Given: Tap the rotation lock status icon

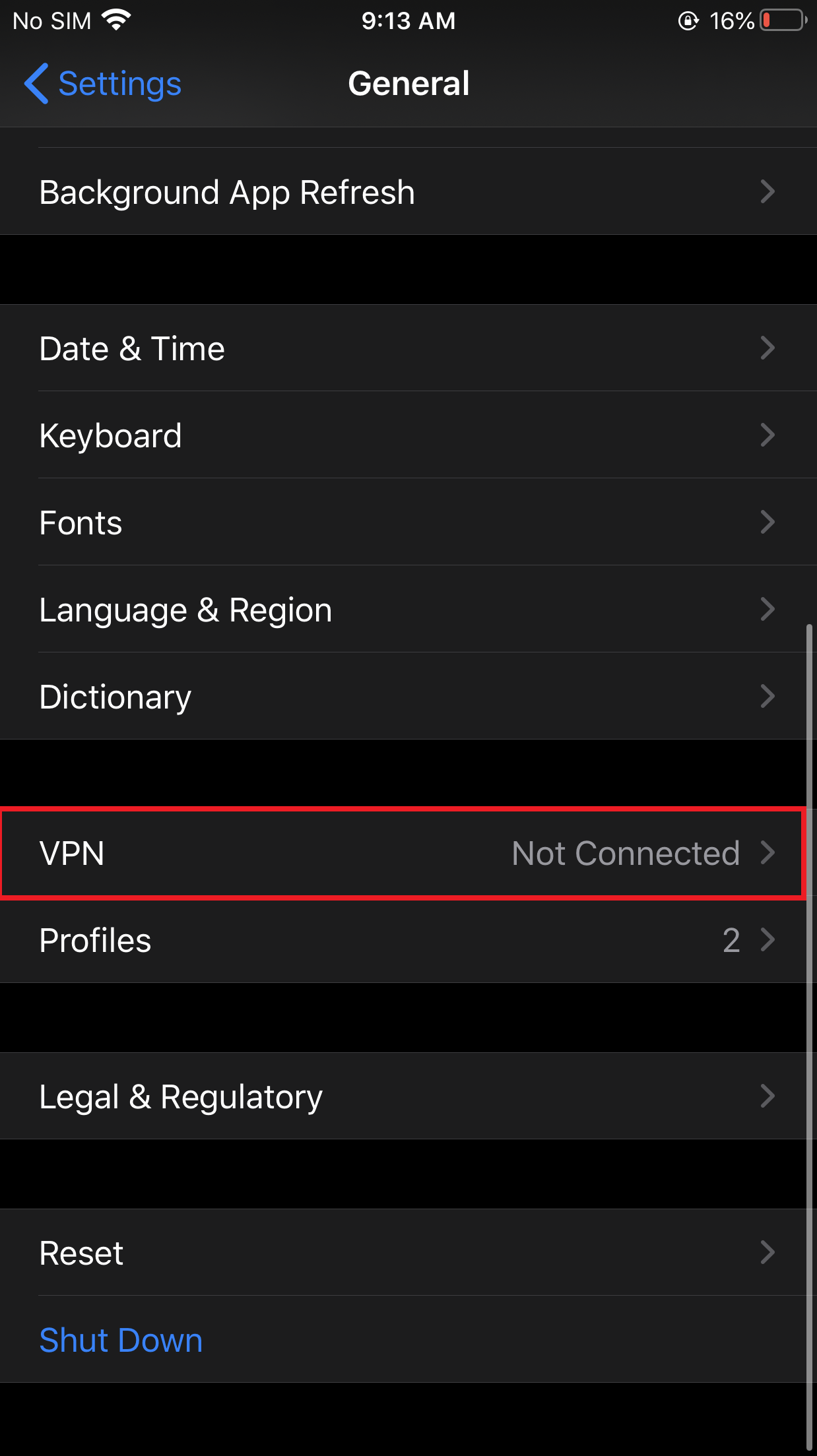Looking at the screenshot, I should tap(688, 21).
